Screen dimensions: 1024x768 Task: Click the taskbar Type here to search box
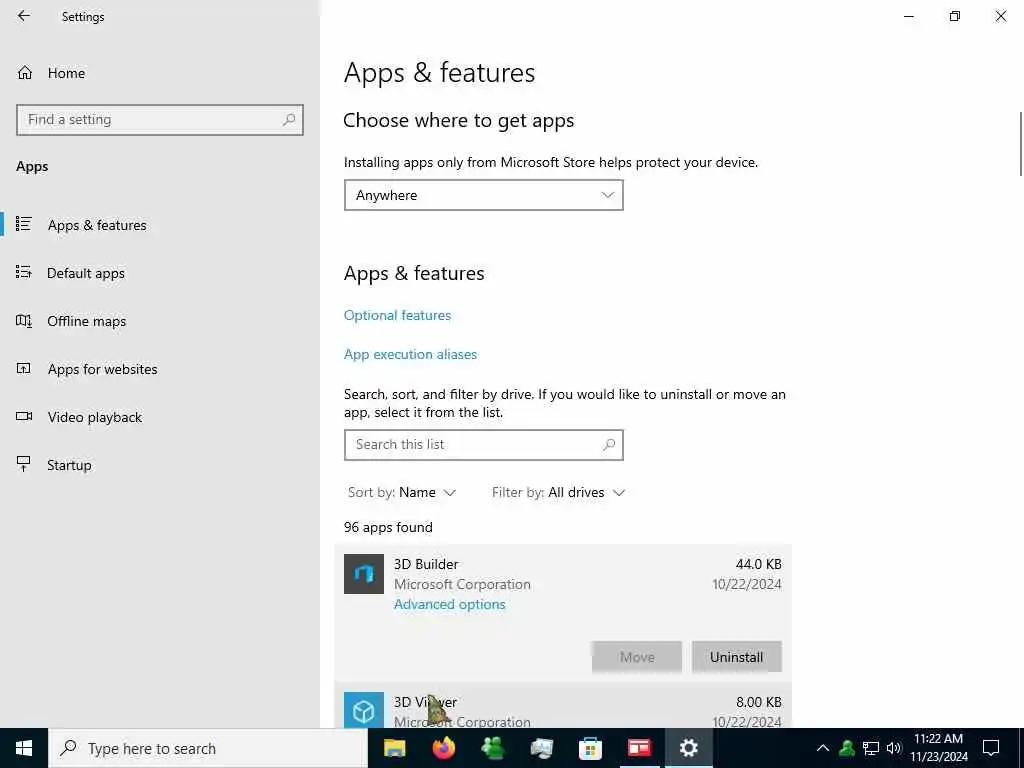click(208, 748)
